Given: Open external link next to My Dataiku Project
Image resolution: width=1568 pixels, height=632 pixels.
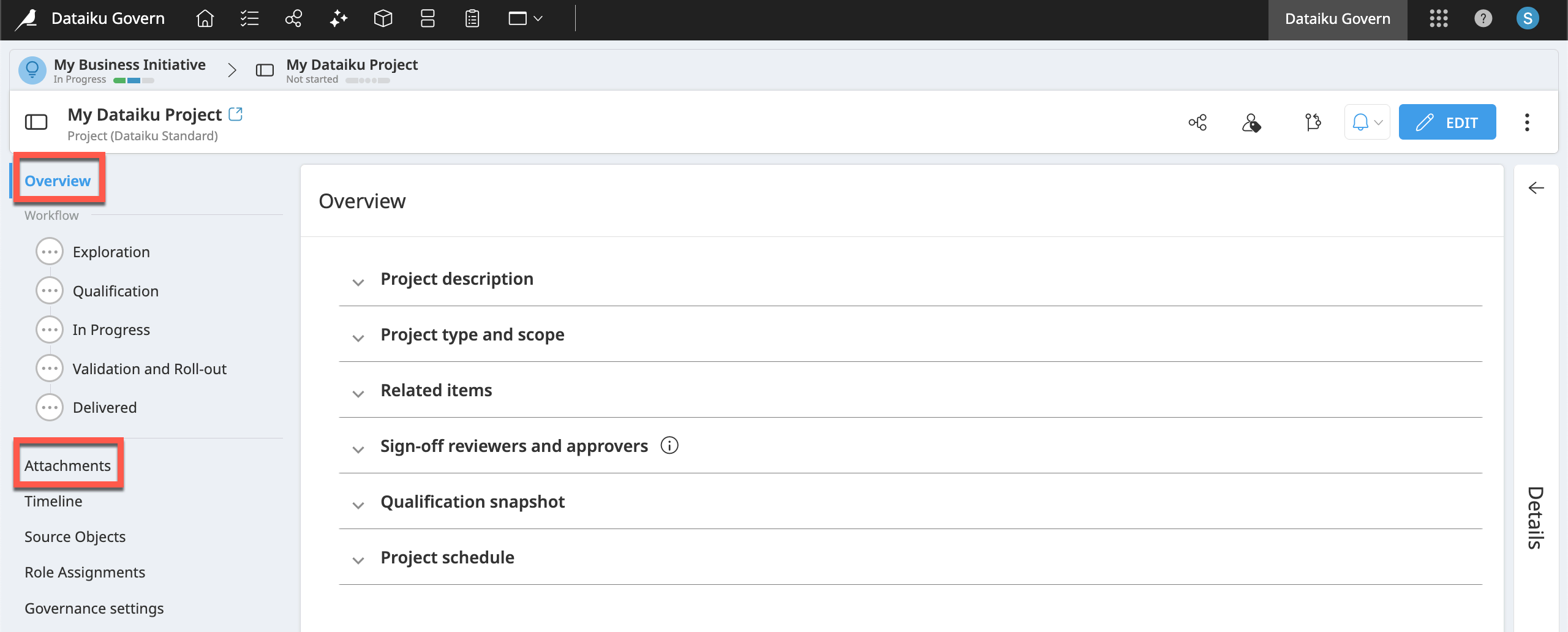Looking at the screenshot, I should [236, 114].
